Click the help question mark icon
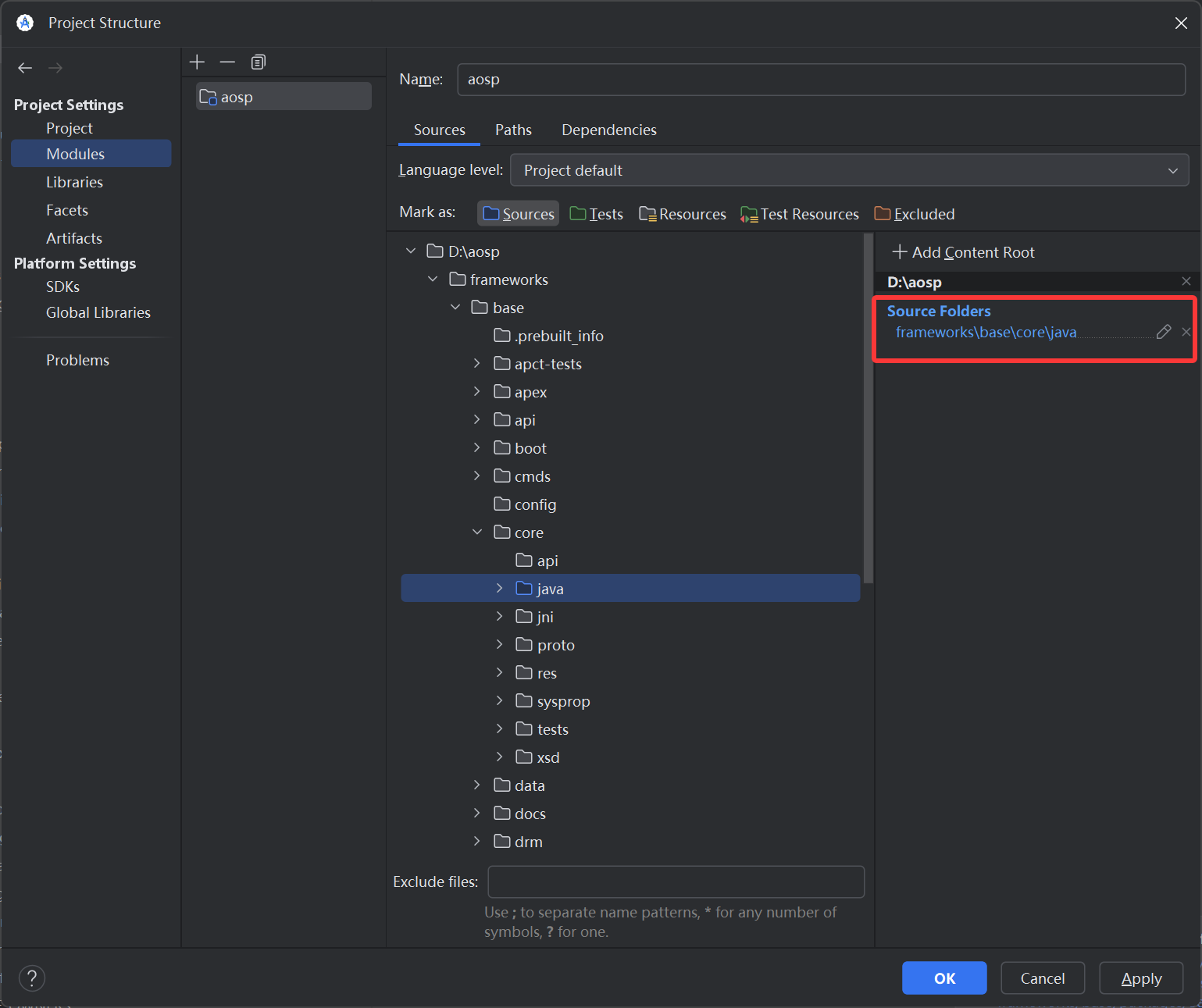Image resolution: width=1202 pixels, height=1008 pixels. [32, 978]
